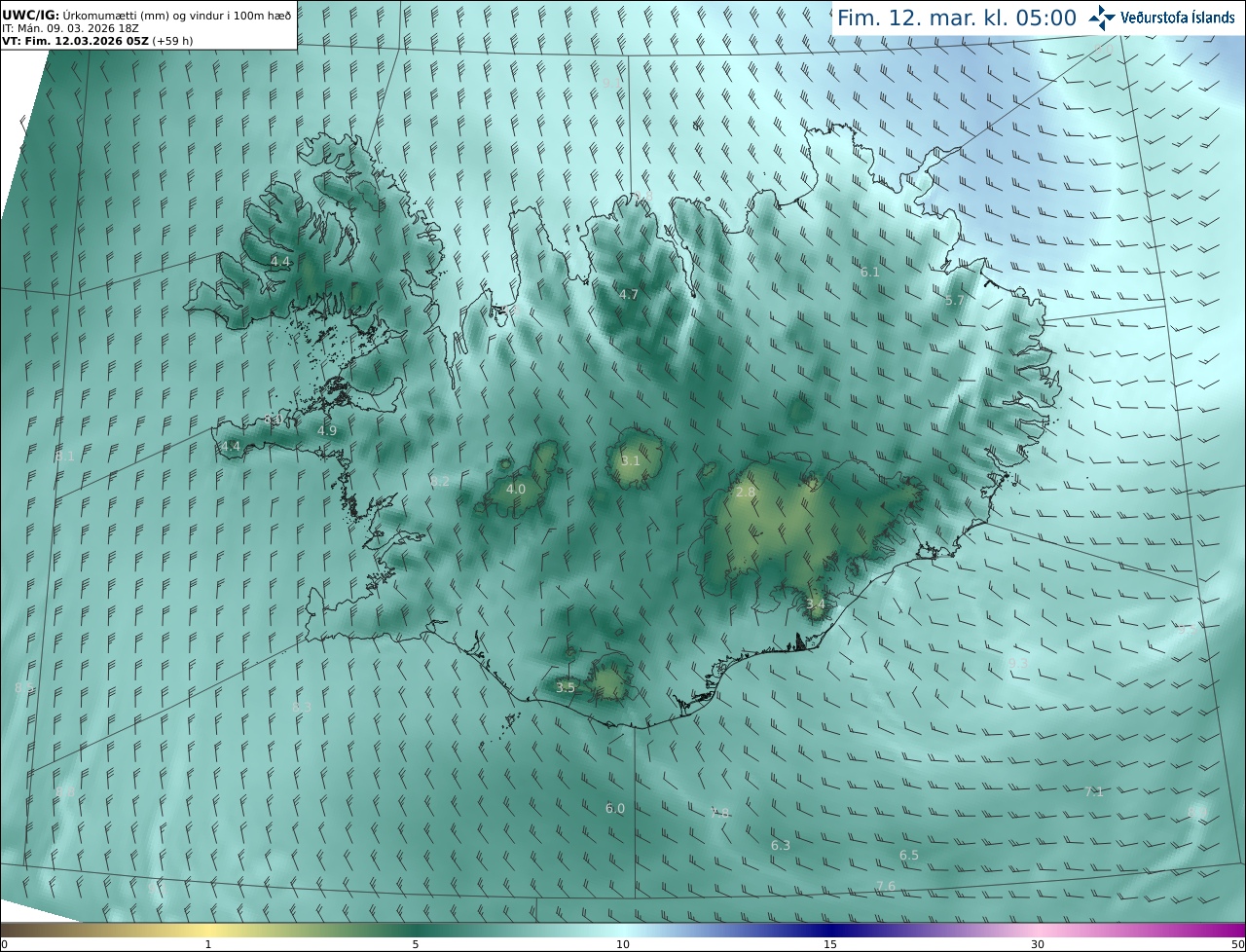Click the '3.5' value on the map
This screenshot has width=1246, height=952.
point(566,687)
